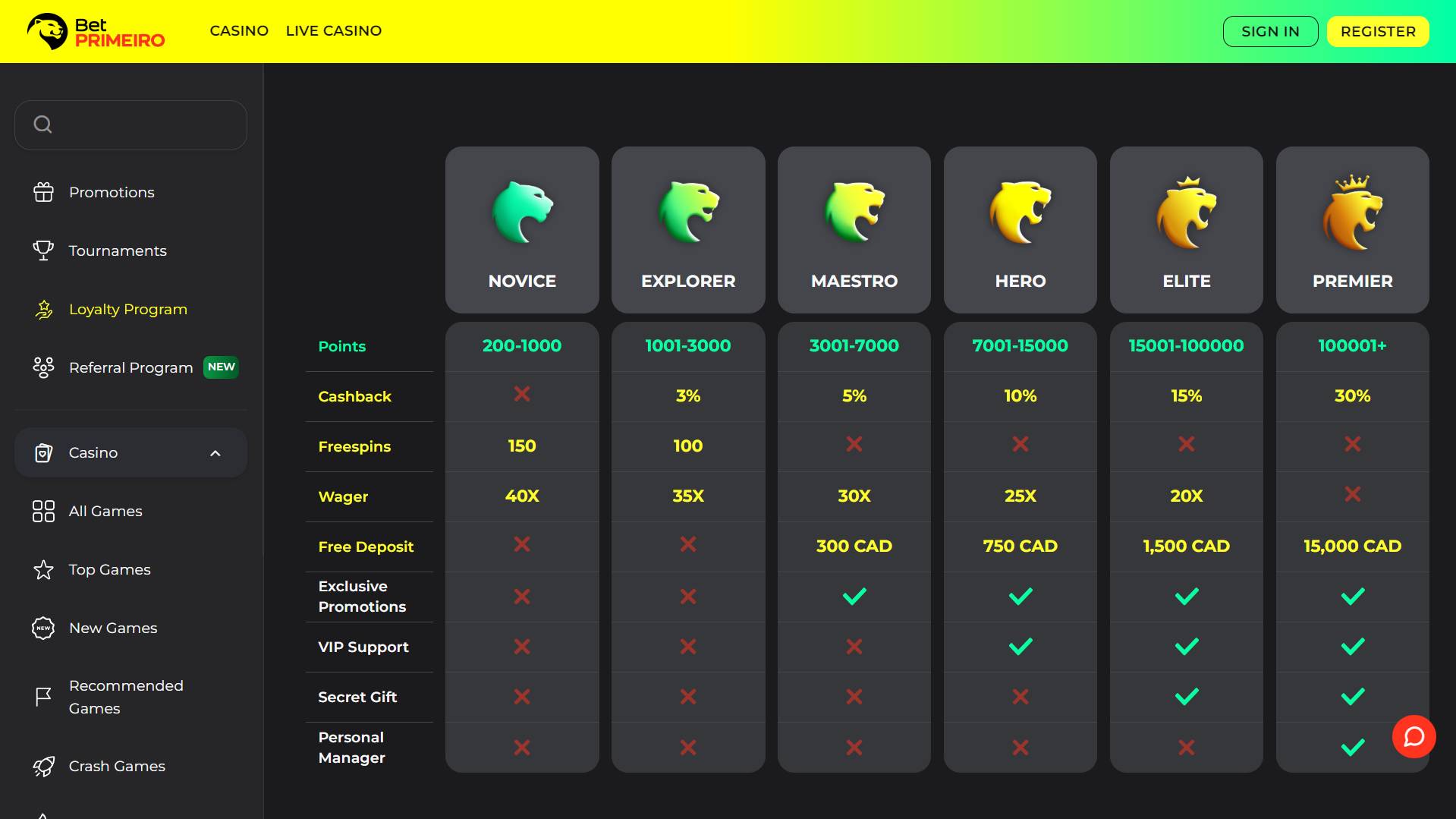1456x819 pixels.
Task: Click the Recommended Games flag icon
Action: pyautogui.click(x=43, y=697)
